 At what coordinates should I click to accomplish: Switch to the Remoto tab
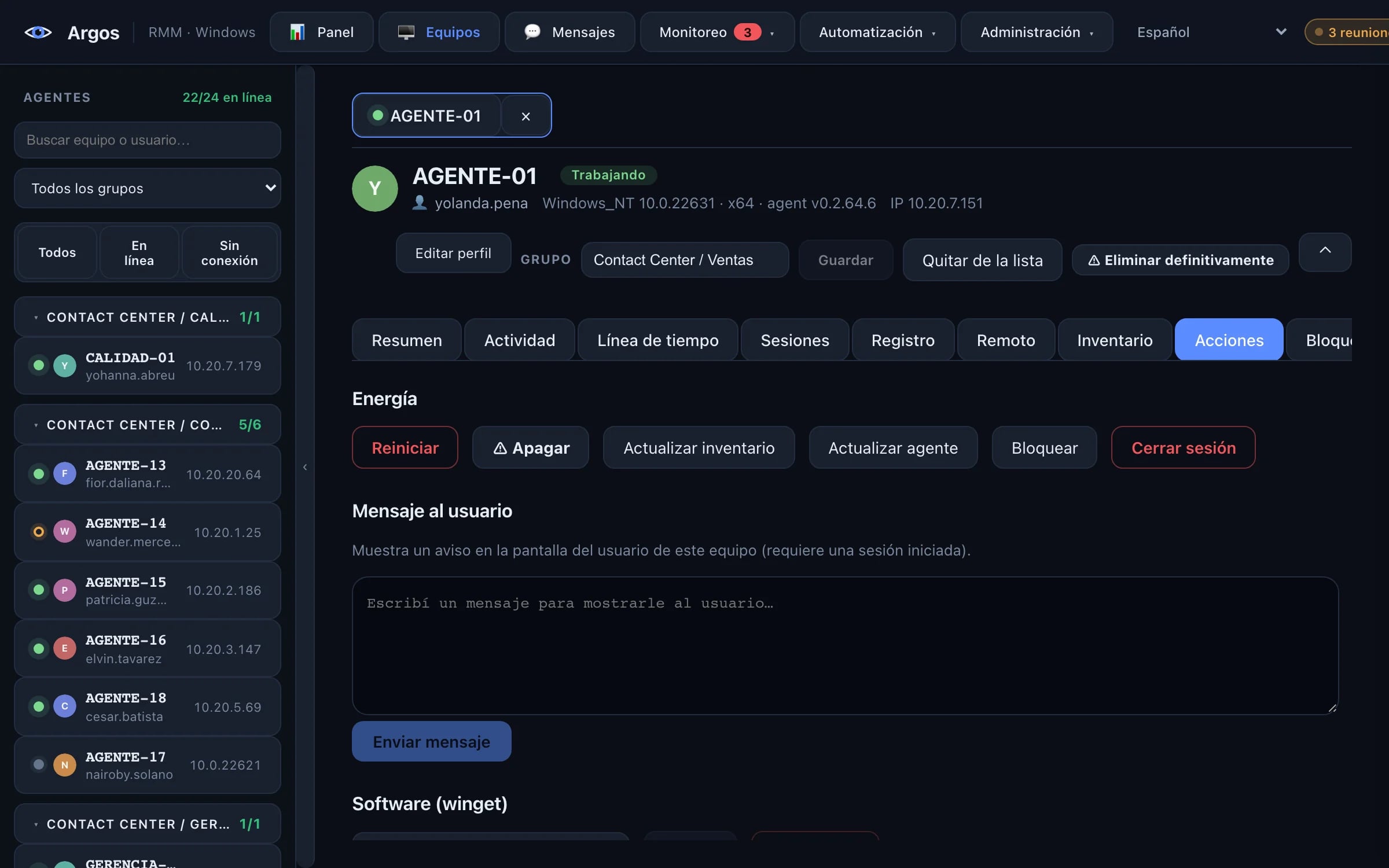(x=1006, y=340)
